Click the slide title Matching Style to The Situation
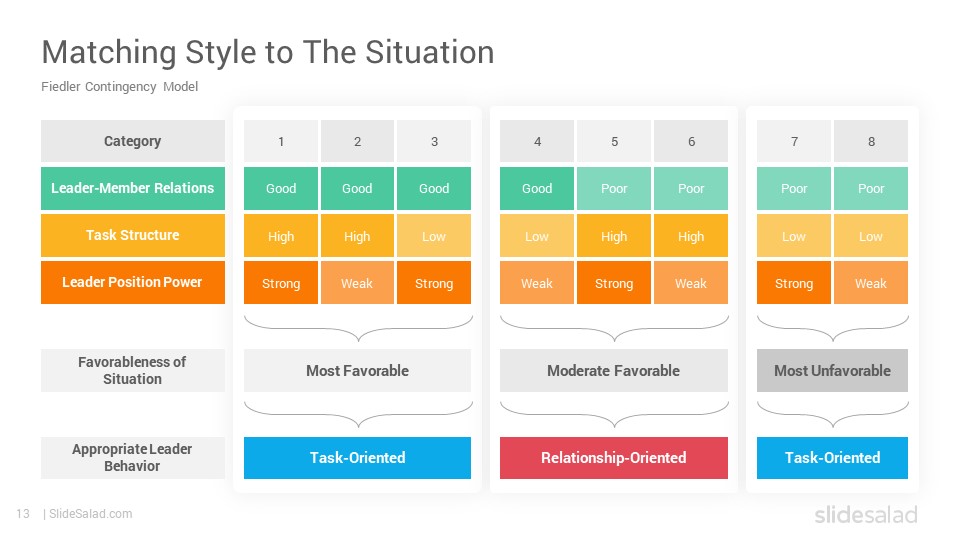This screenshot has width=960, height=540. pyautogui.click(x=268, y=52)
